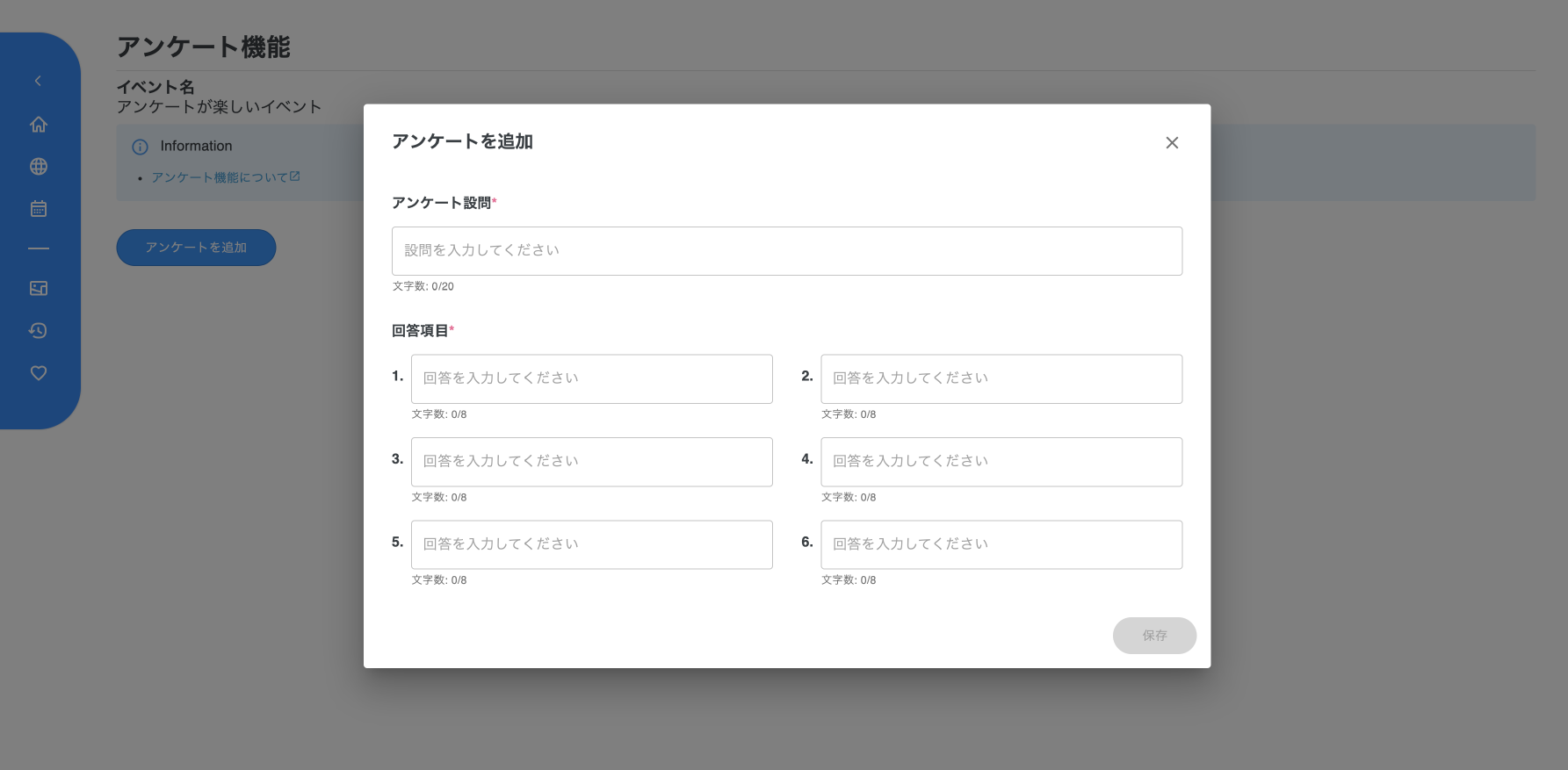Click the Information circle icon
This screenshot has width=1568, height=770.
coord(140,147)
